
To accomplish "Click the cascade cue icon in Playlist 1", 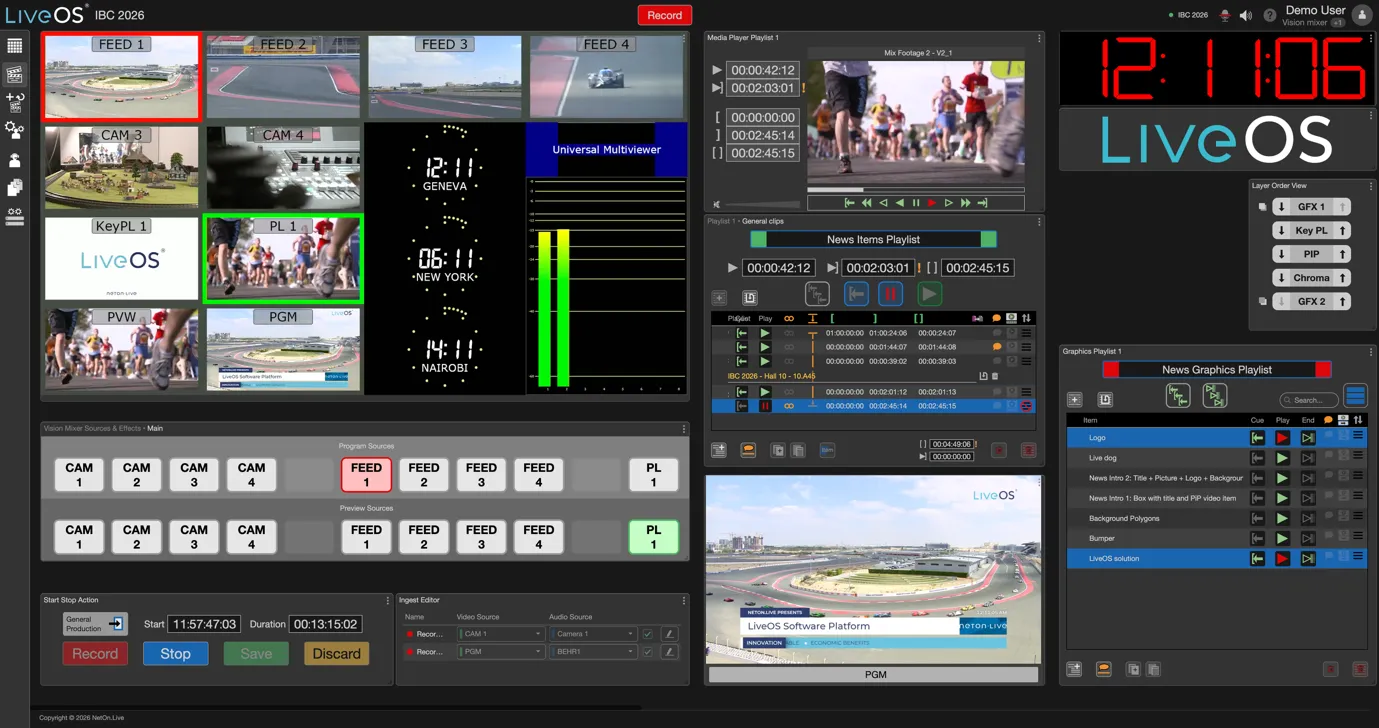I will (817, 294).
